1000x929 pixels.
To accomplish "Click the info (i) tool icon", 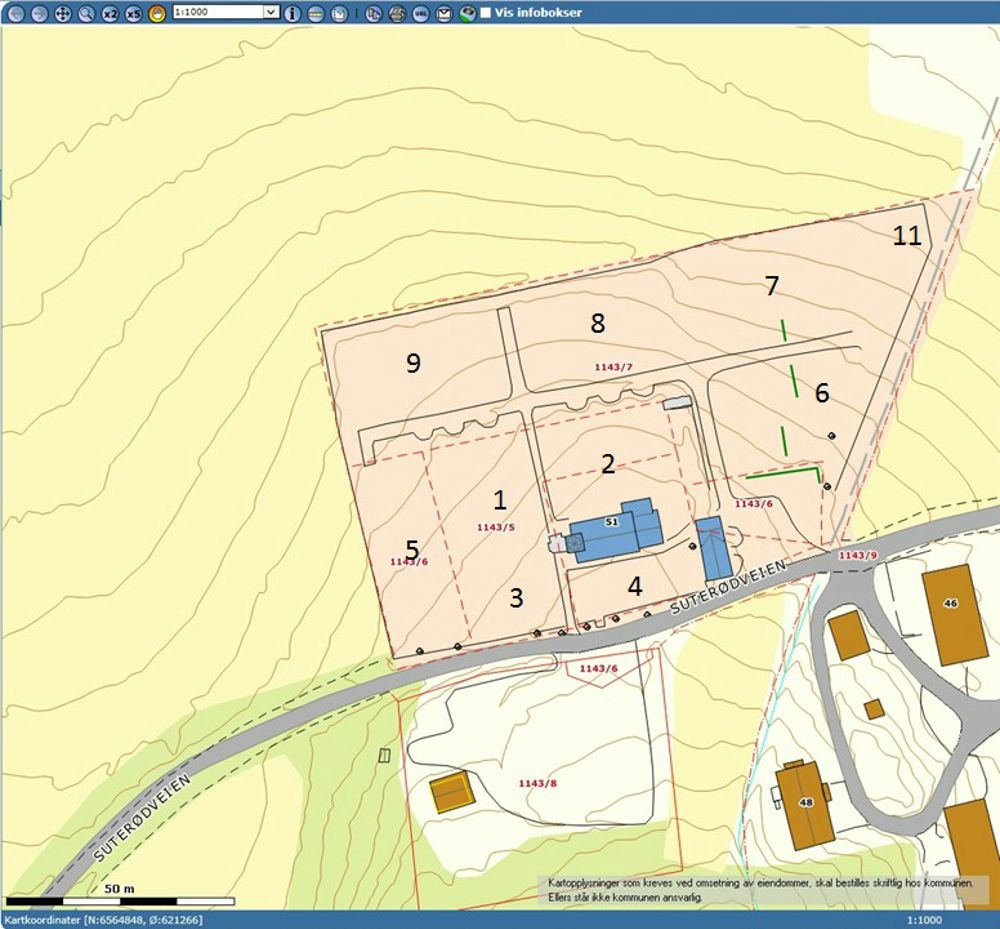I will (x=292, y=13).
